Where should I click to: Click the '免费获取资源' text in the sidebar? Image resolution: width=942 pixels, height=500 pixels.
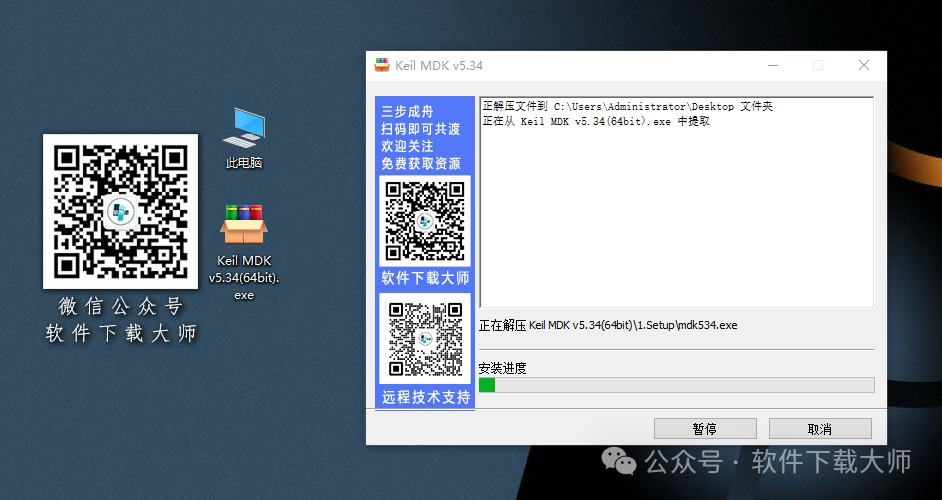click(x=421, y=163)
